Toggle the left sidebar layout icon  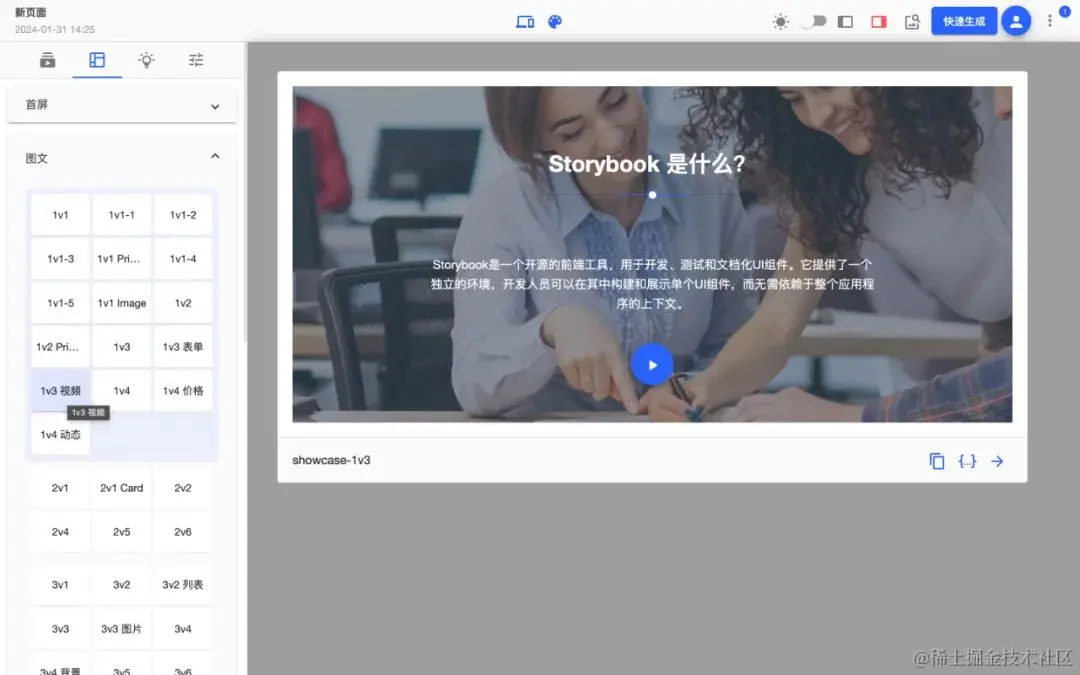tap(845, 22)
